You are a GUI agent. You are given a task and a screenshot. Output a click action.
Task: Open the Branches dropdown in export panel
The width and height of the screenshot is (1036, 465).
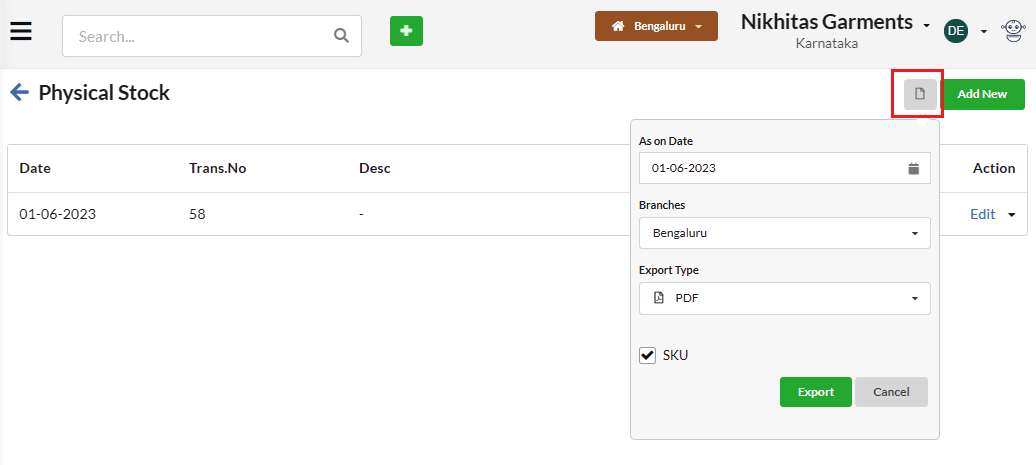click(784, 233)
